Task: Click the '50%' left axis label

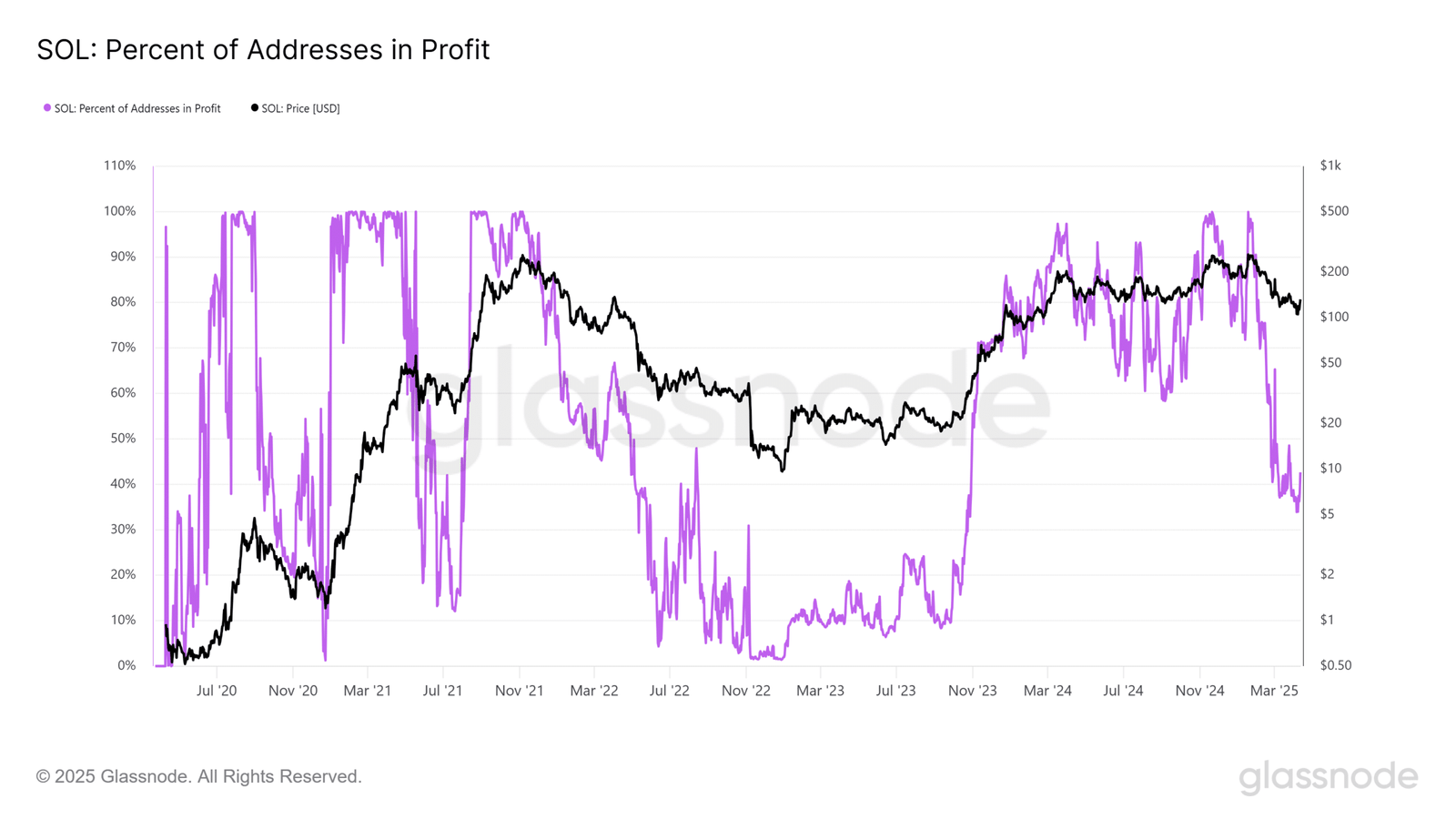Action: 123,439
